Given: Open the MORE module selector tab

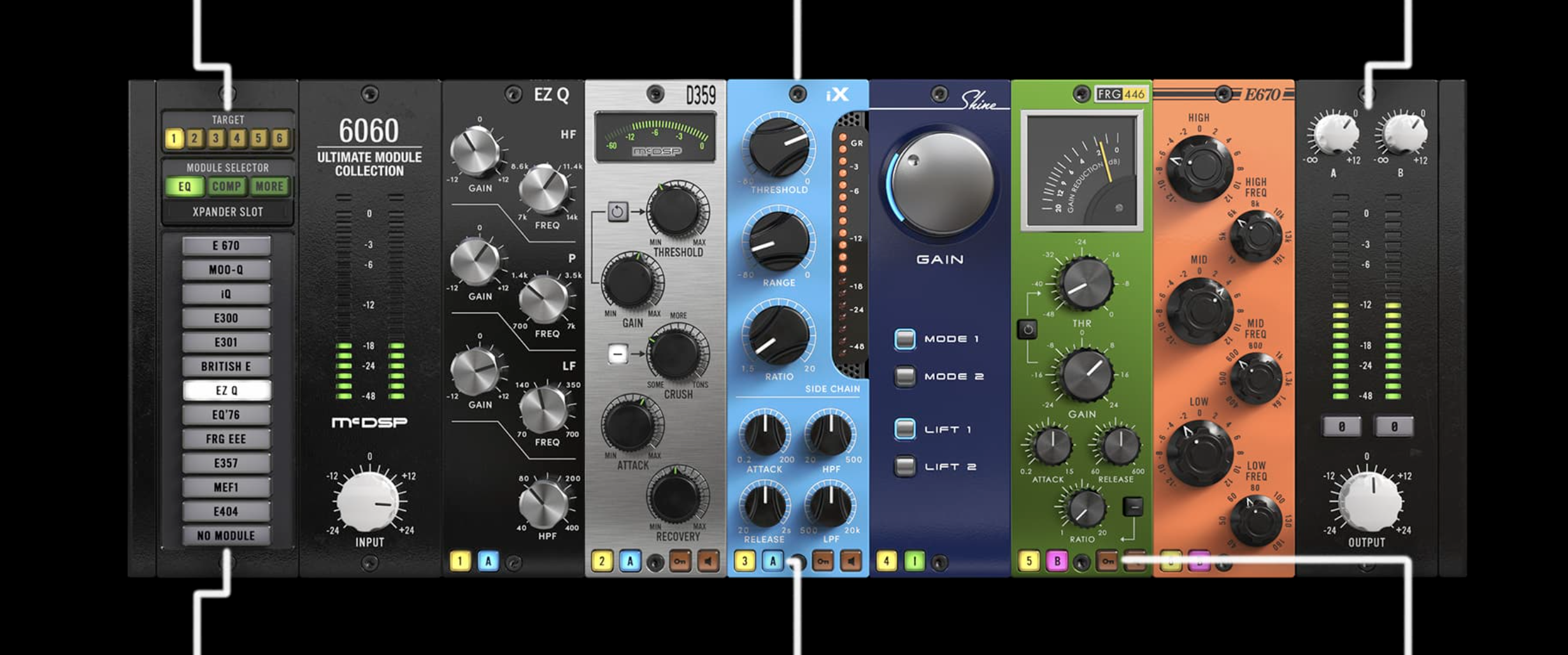Looking at the screenshot, I should click(269, 187).
